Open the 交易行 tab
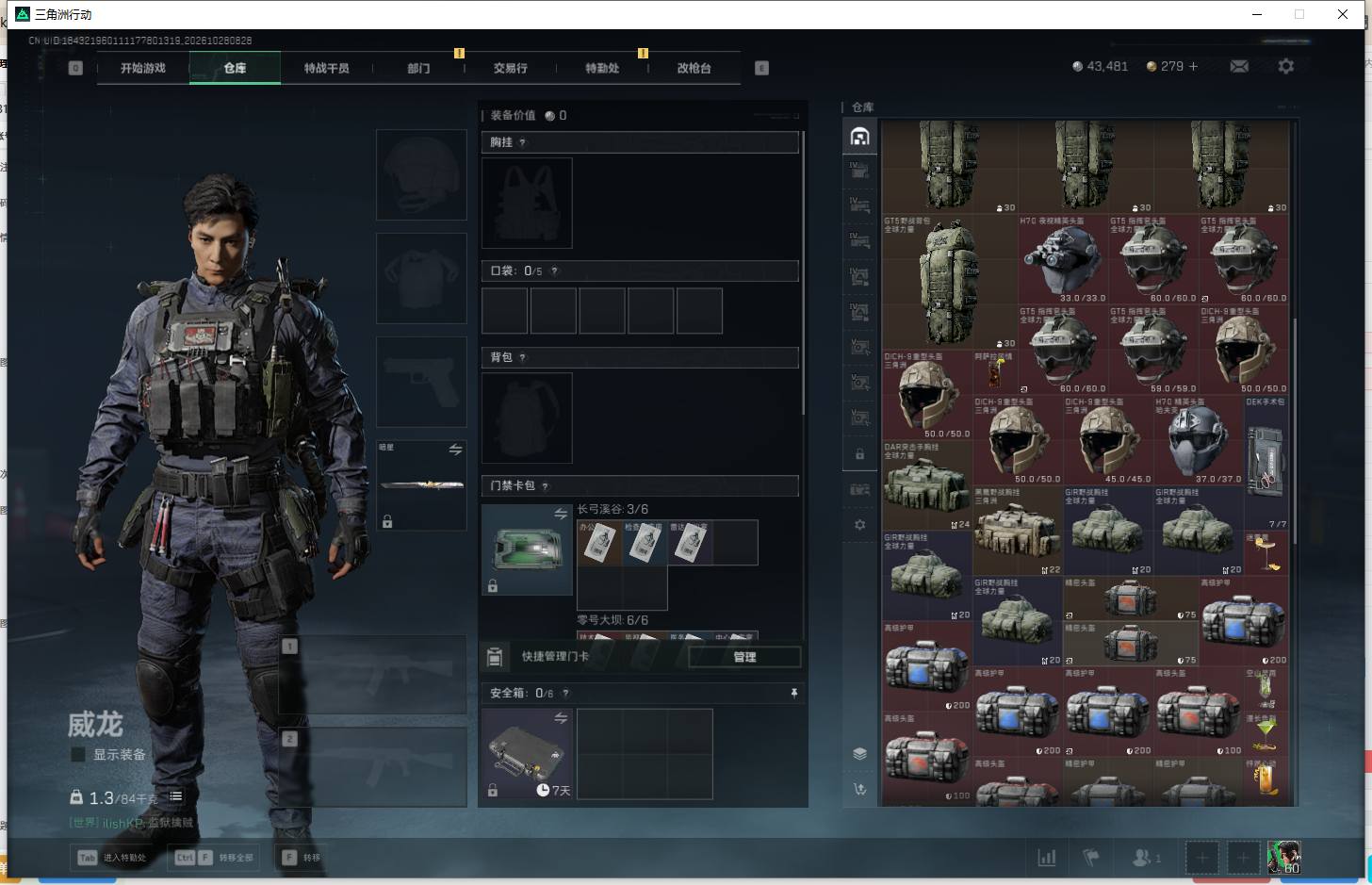 [x=510, y=68]
